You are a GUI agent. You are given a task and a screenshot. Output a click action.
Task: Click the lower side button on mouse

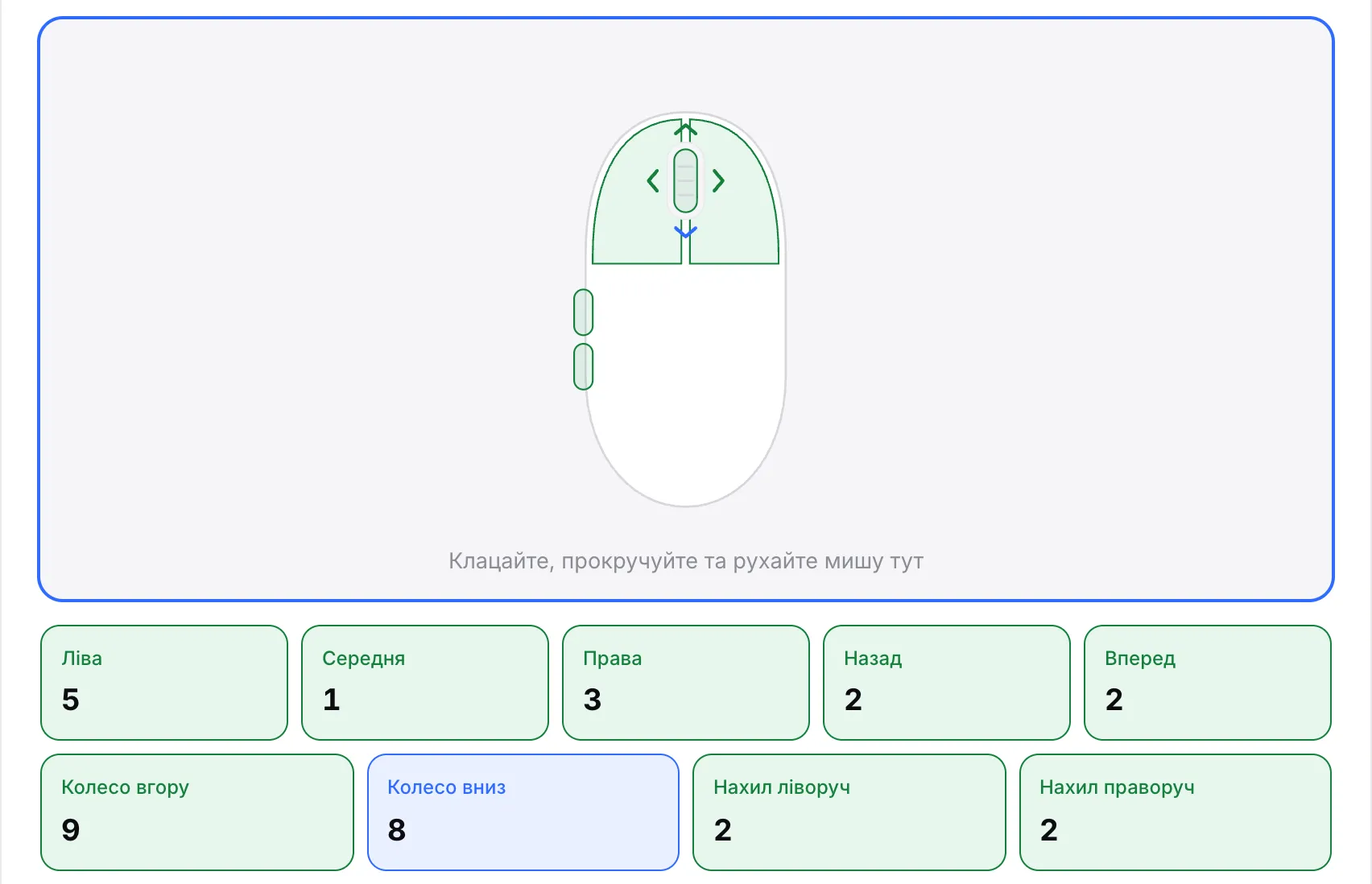pyautogui.click(x=584, y=367)
